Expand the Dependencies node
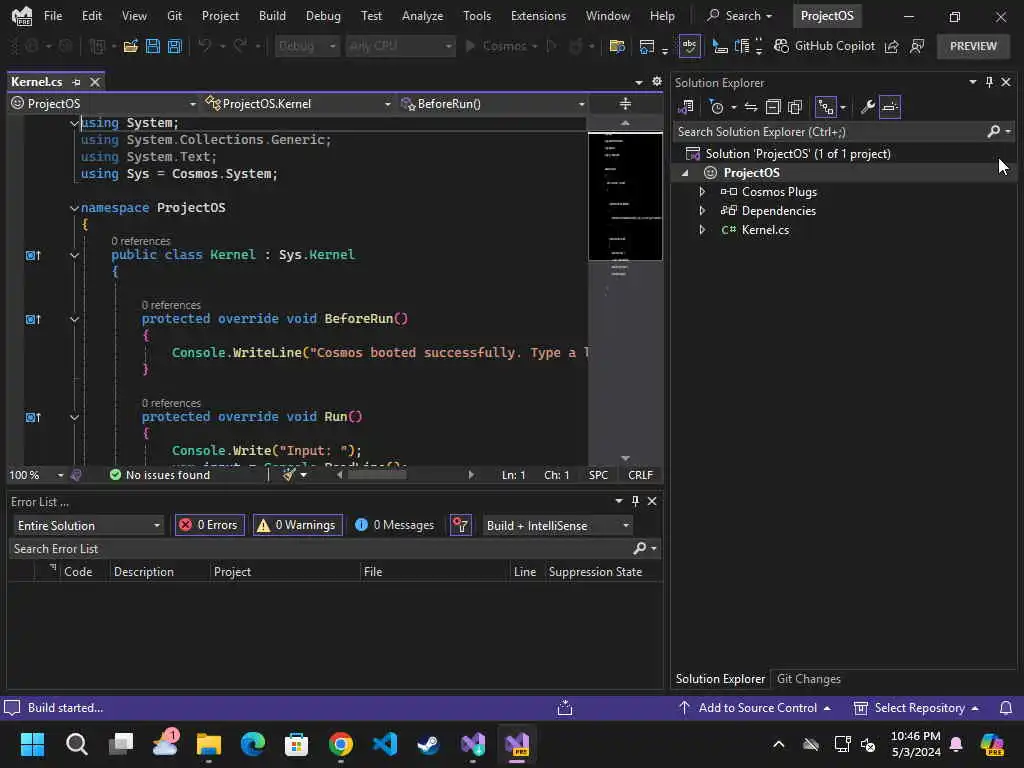Screen dimensions: 1024x768 [x=702, y=211]
